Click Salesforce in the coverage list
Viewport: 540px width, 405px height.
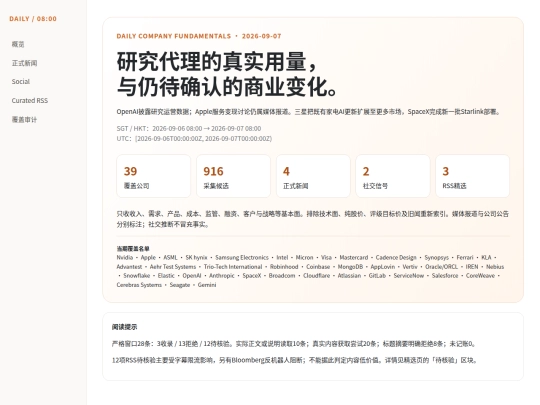(x=445, y=276)
